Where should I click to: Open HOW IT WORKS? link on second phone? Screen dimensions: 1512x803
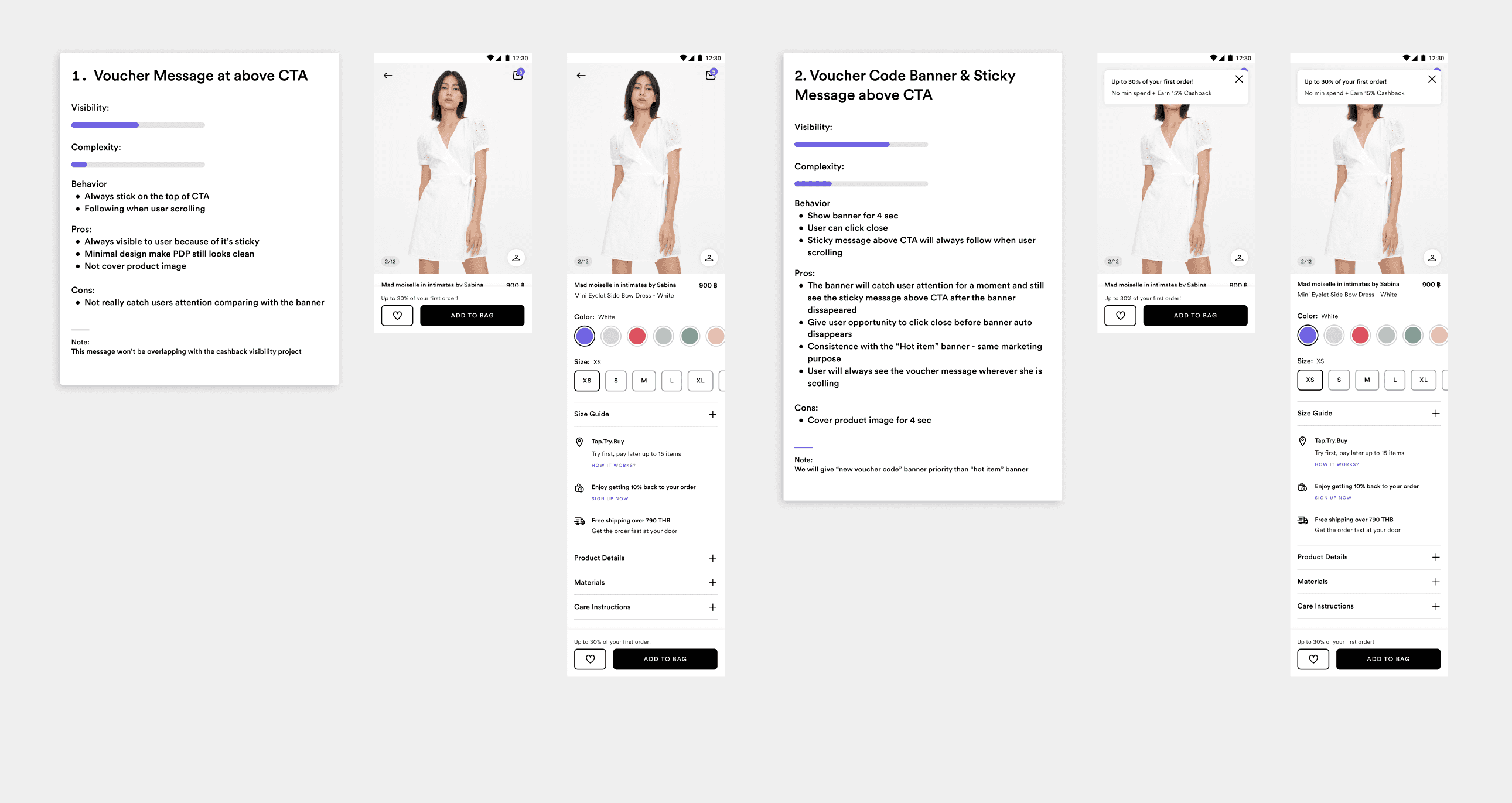coord(613,466)
